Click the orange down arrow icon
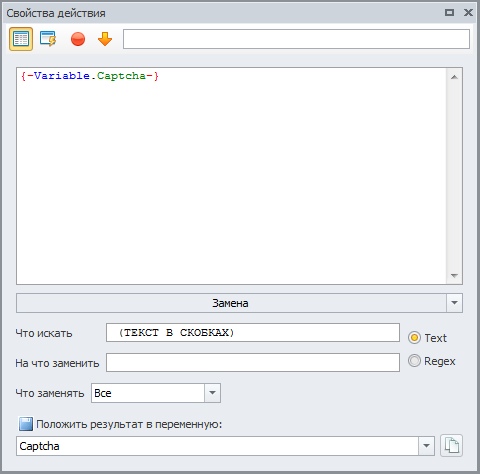 105,39
